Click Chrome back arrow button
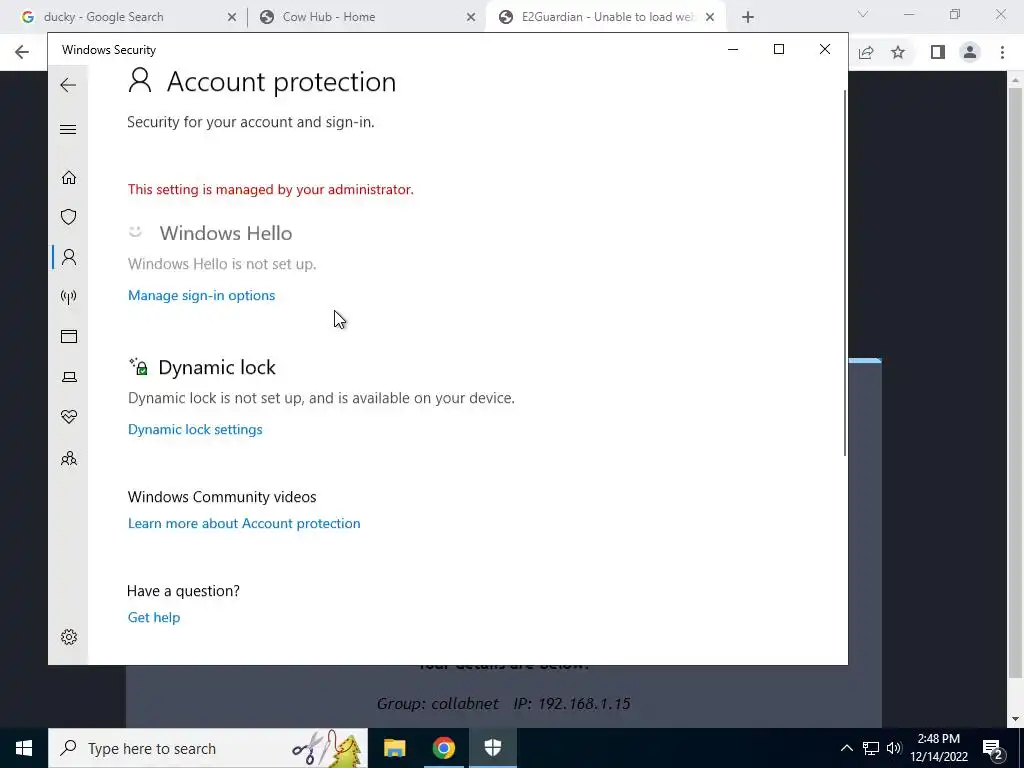The image size is (1024, 768). (22, 52)
